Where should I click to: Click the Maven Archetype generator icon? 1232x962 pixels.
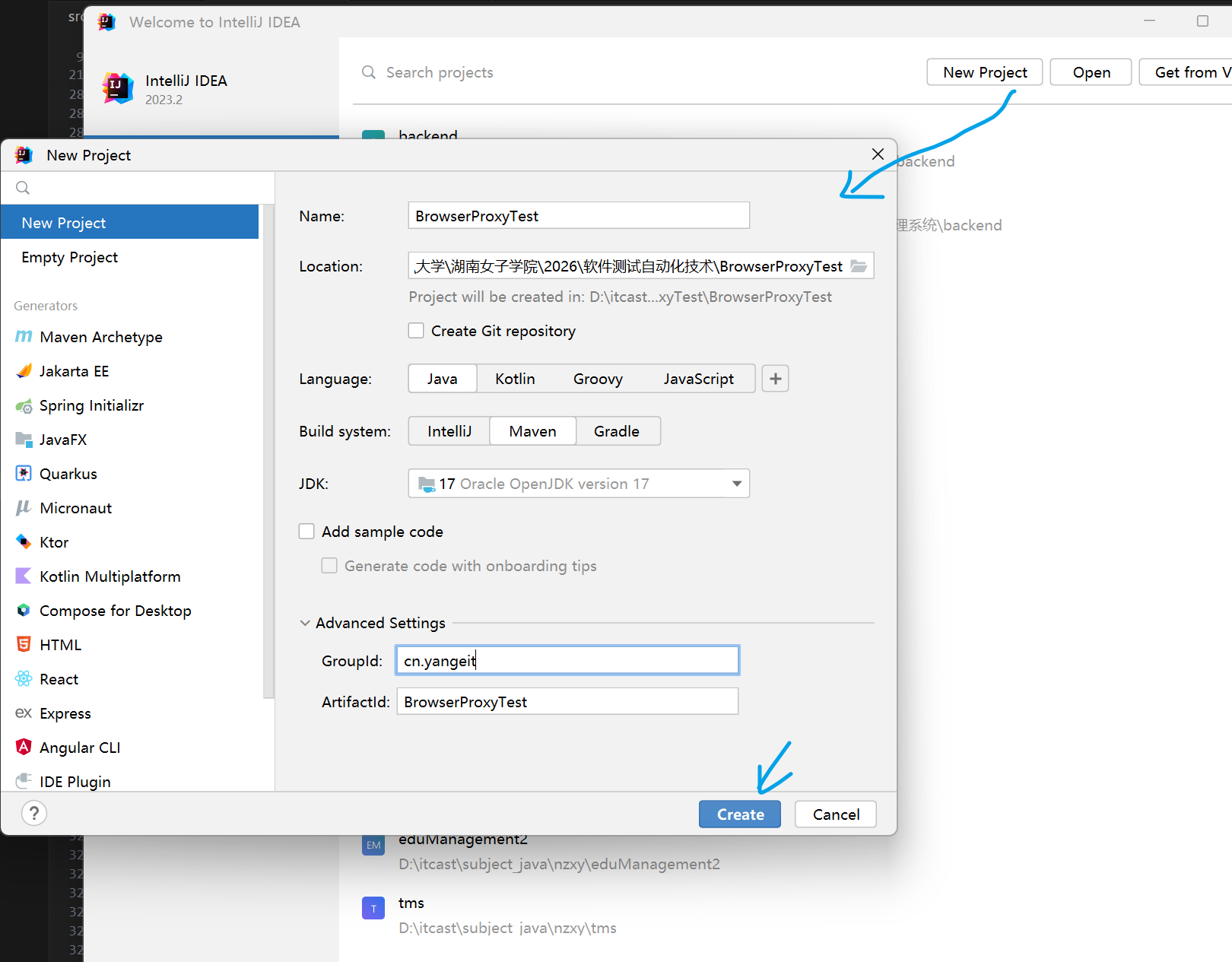(24, 337)
